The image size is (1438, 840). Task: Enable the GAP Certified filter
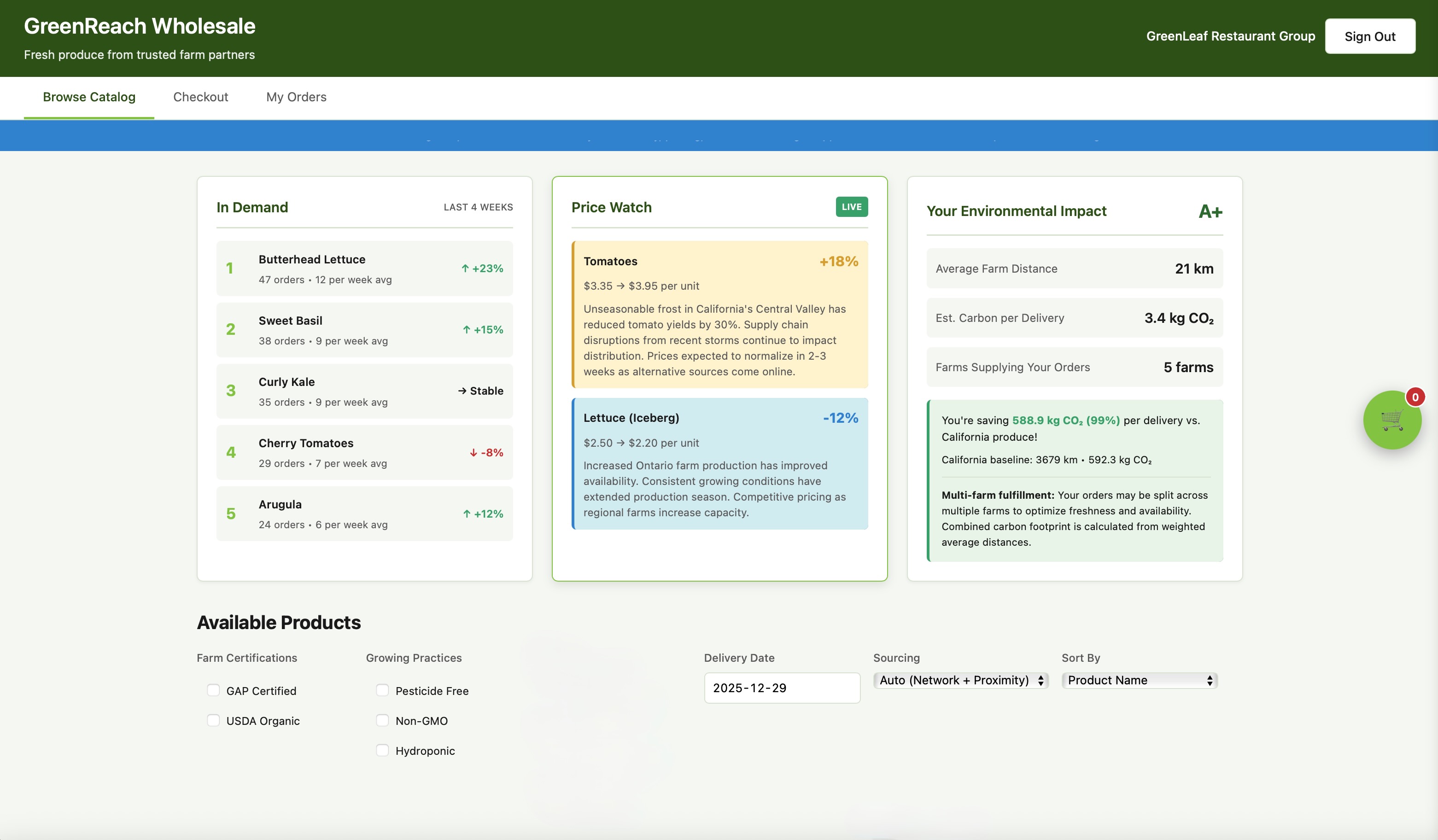[213, 690]
